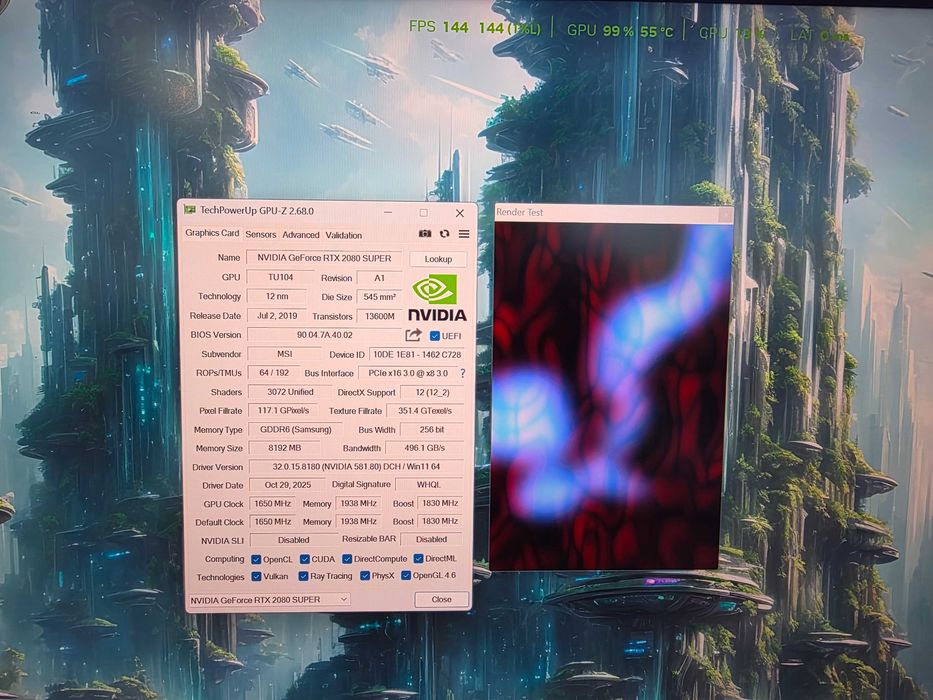
Task: Click the BIOS export share icon
Action: point(413,335)
